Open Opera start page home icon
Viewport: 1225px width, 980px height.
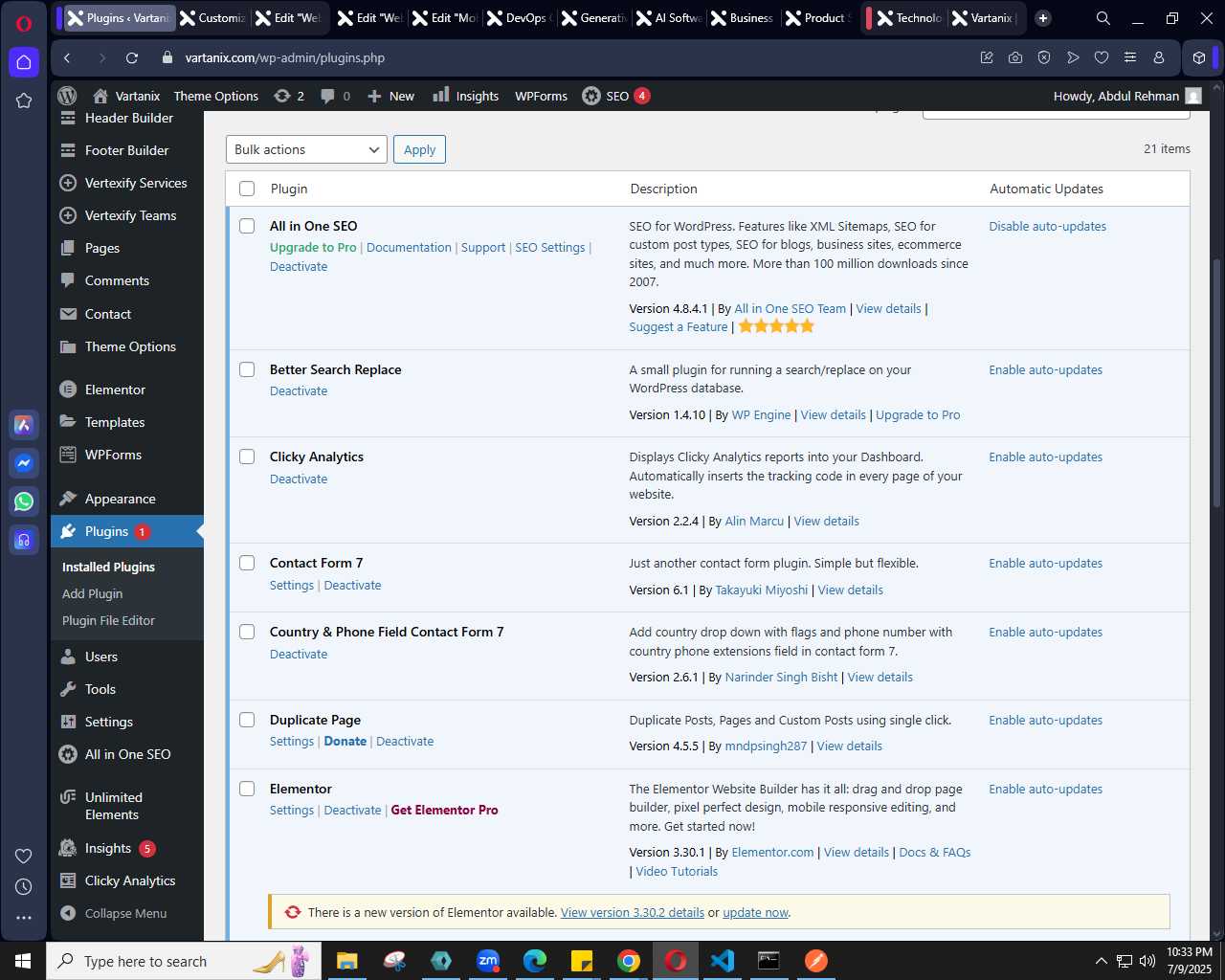click(24, 62)
